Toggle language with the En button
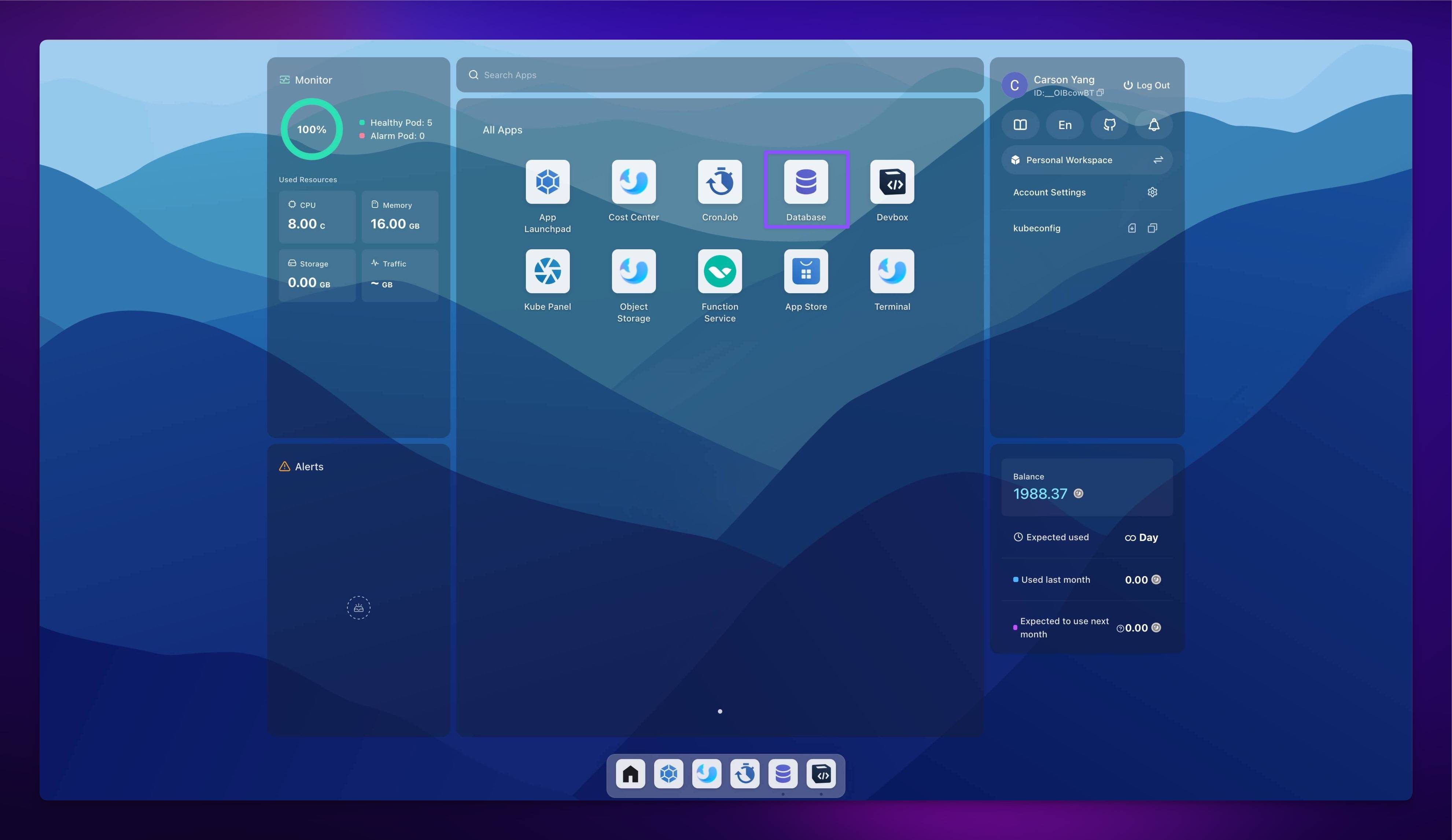Image resolution: width=1452 pixels, height=840 pixels. [x=1064, y=125]
